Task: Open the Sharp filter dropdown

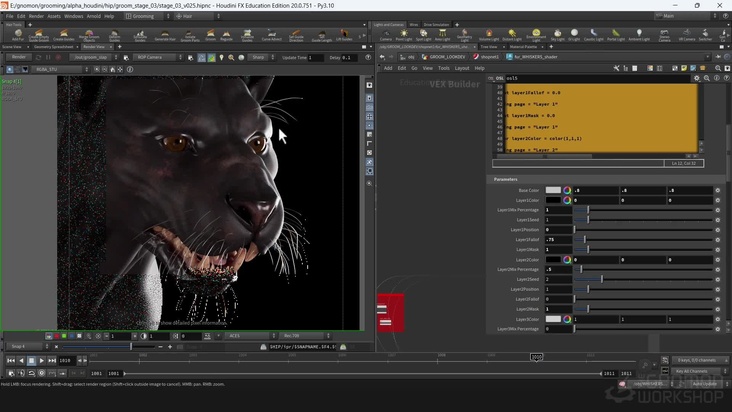Action: point(260,58)
